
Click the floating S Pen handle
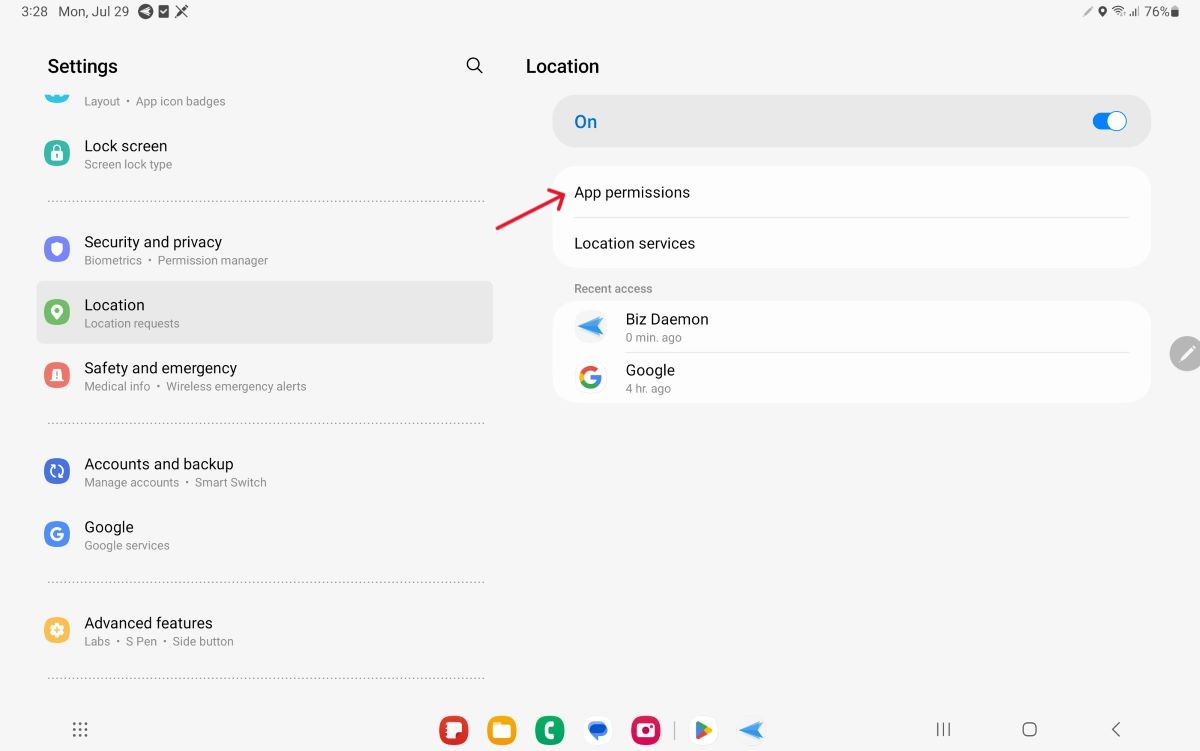[x=1187, y=353]
